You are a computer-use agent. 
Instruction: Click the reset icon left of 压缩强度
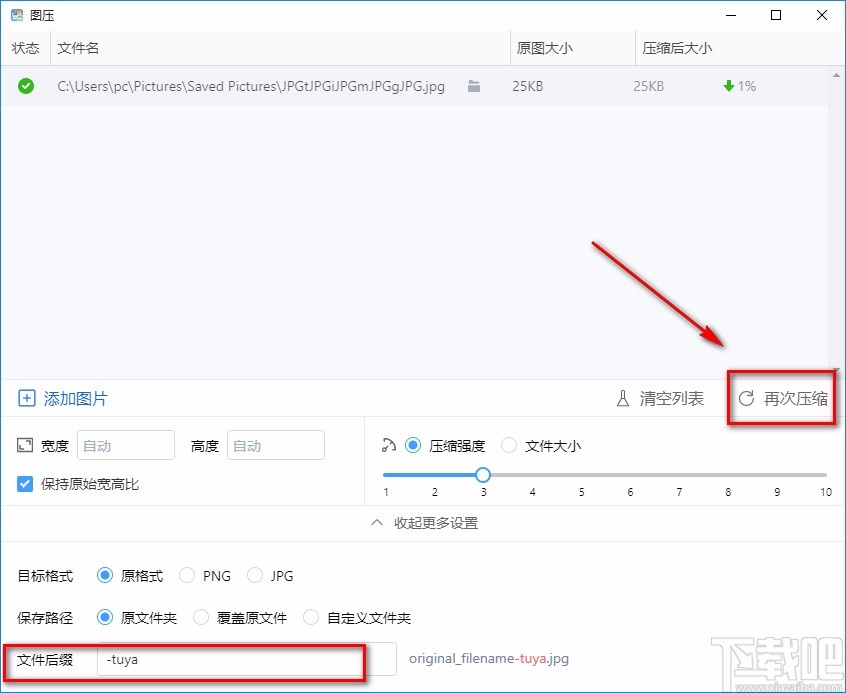[390, 446]
